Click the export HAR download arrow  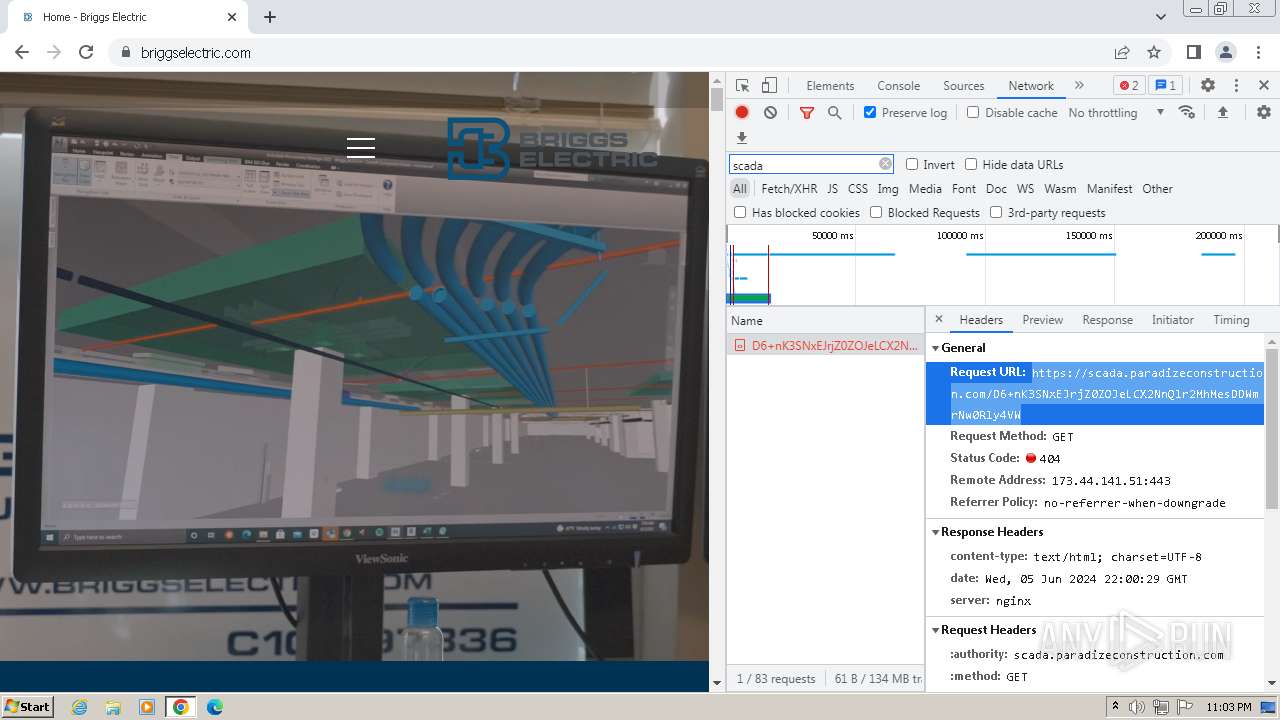click(742, 138)
